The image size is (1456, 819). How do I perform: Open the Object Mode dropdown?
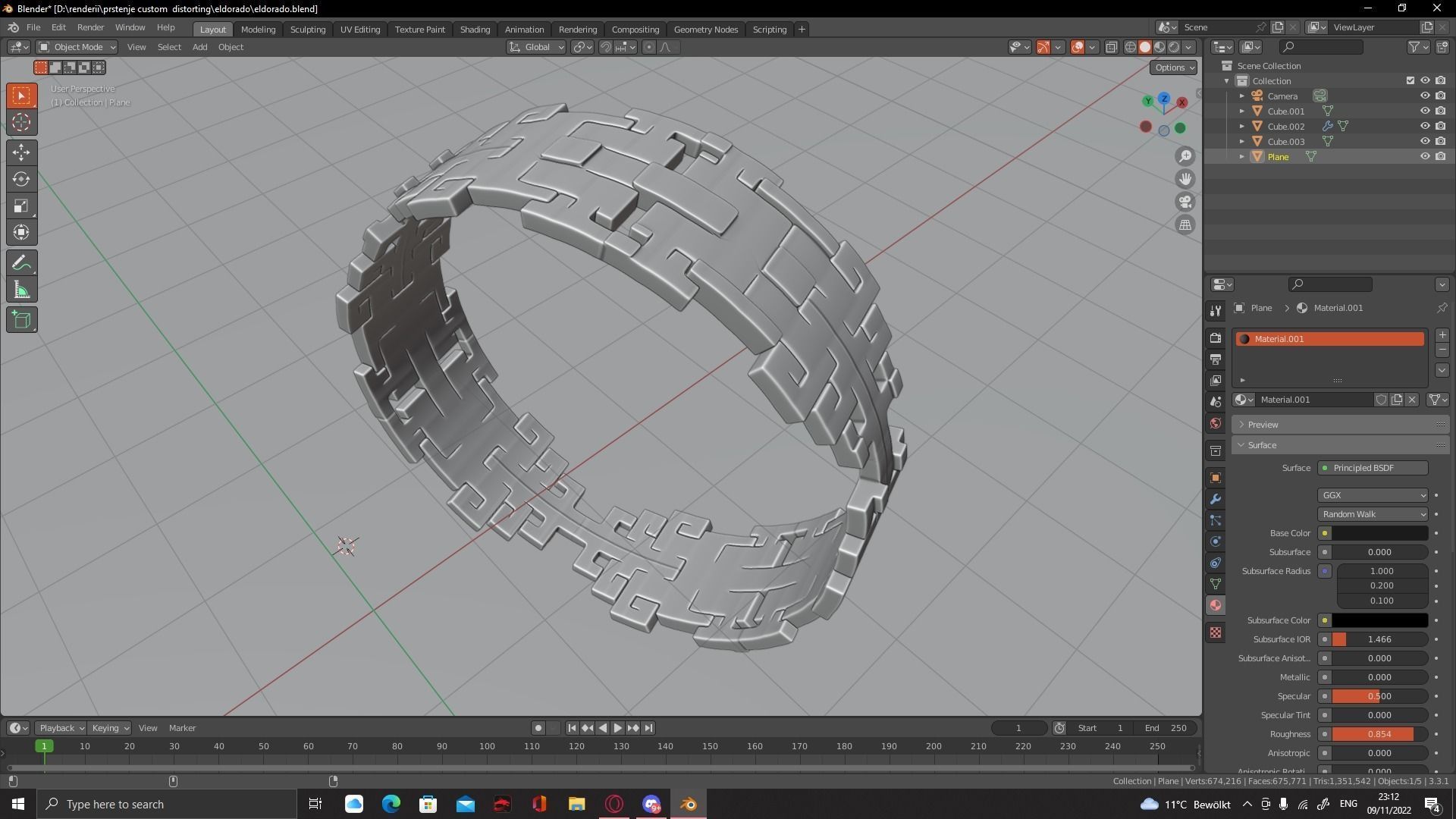(77, 47)
